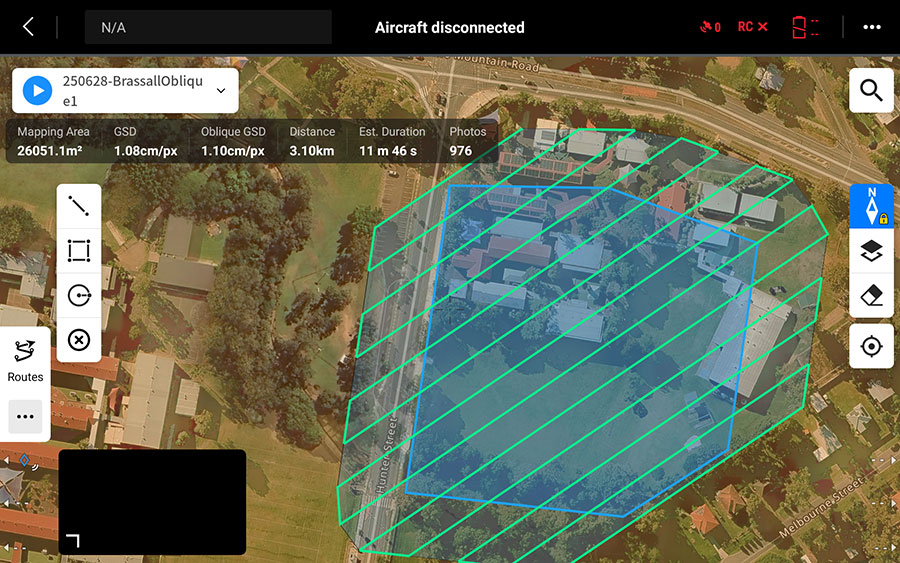900x563 pixels.
Task: Click the clear X circle tool
Action: [x=79, y=340]
